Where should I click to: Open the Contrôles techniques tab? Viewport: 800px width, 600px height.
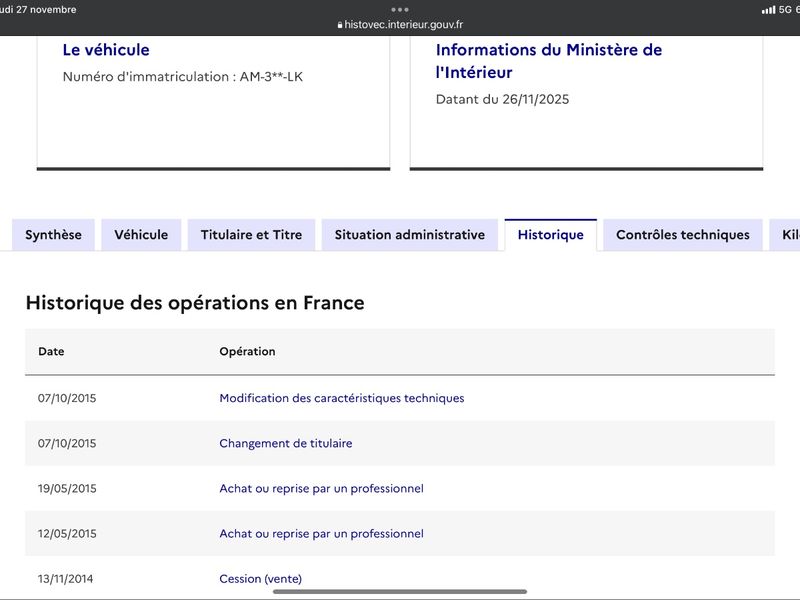tap(682, 235)
